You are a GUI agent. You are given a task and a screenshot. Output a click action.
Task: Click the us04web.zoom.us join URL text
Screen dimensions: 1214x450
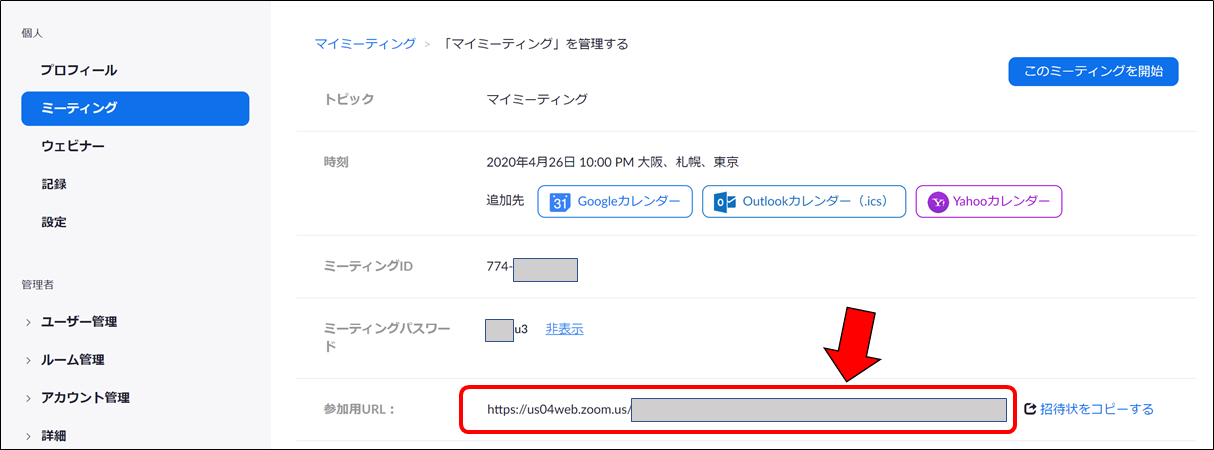tap(558, 409)
